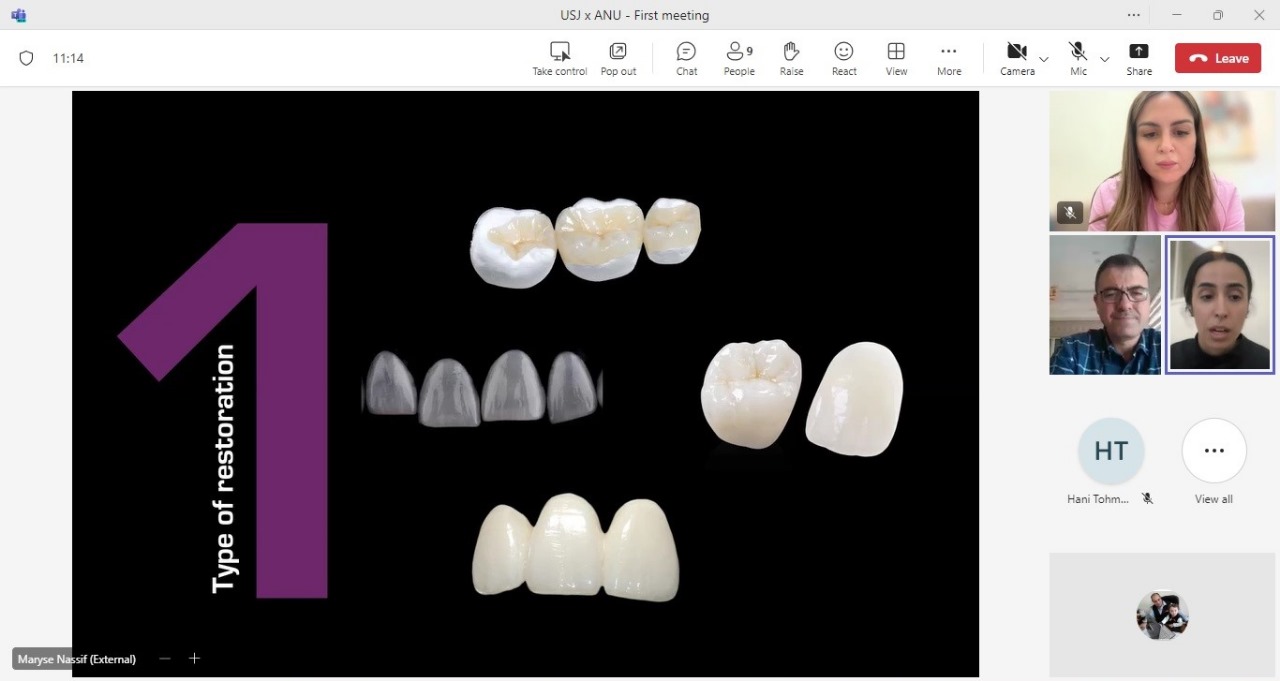Viewport: 1280px width, 681px height.
Task: Expand the Camera options dropdown arrow
Action: point(1044,59)
